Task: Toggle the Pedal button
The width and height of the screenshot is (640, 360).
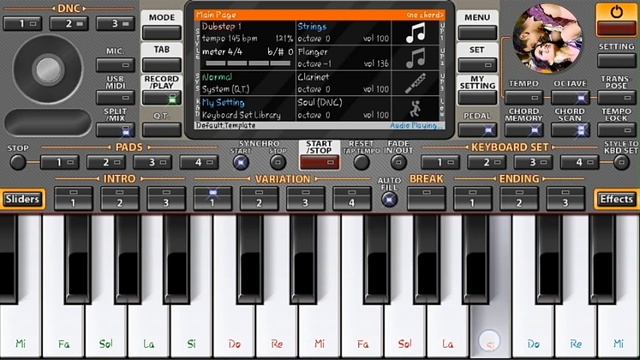Action: point(477,130)
